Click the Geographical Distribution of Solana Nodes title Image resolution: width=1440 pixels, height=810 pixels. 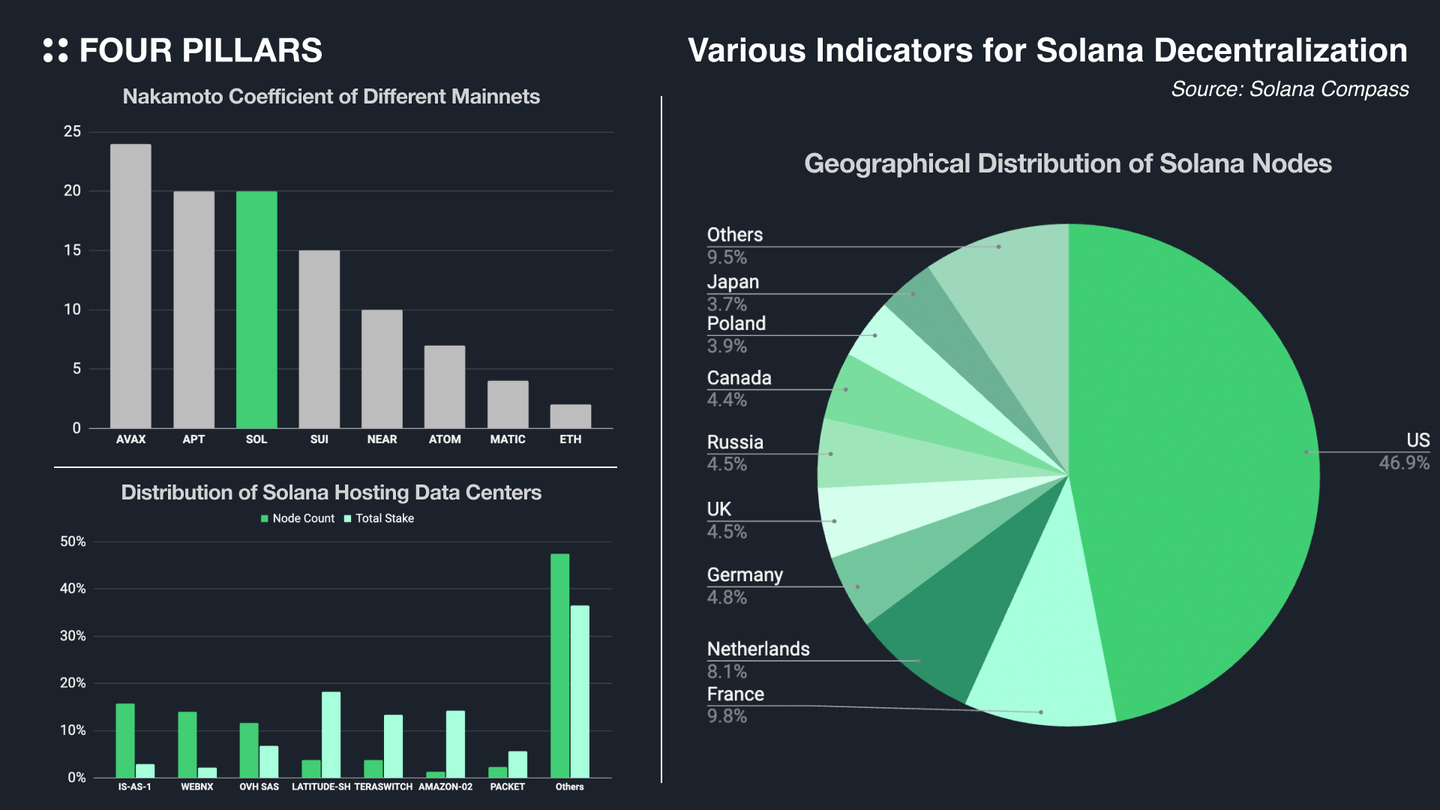(1068, 163)
